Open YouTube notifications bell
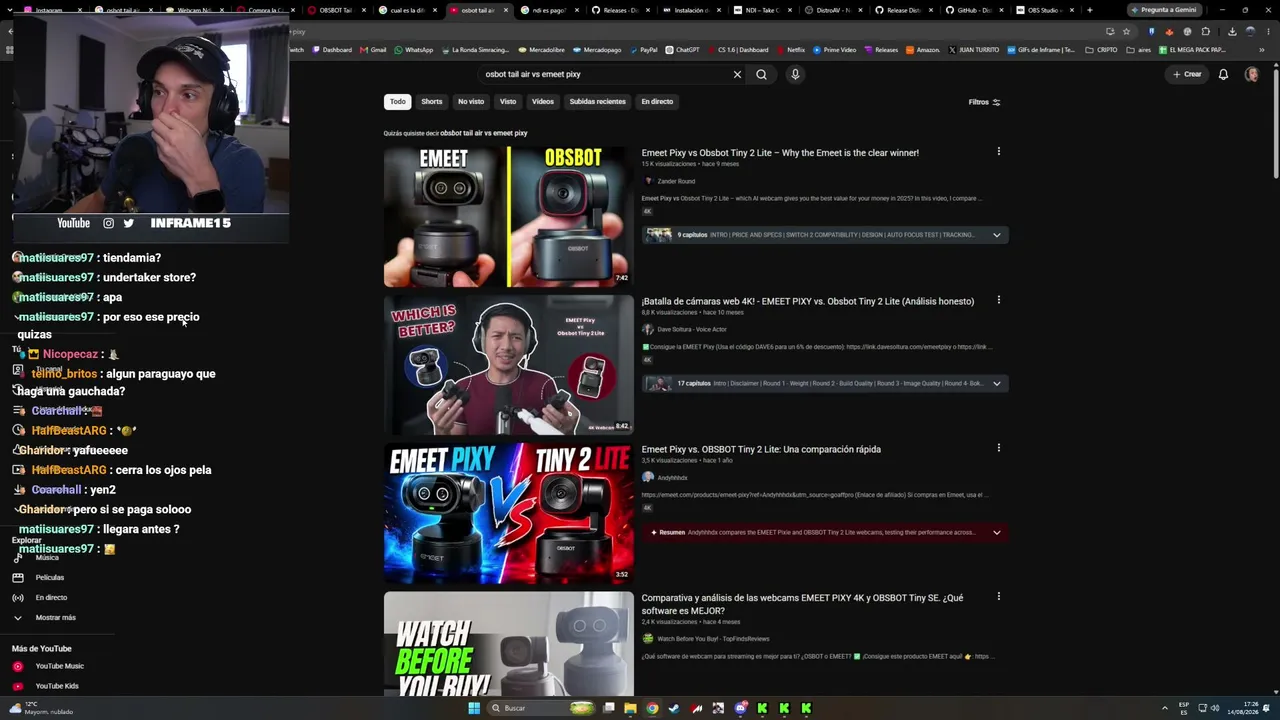 click(x=1223, y=74)
